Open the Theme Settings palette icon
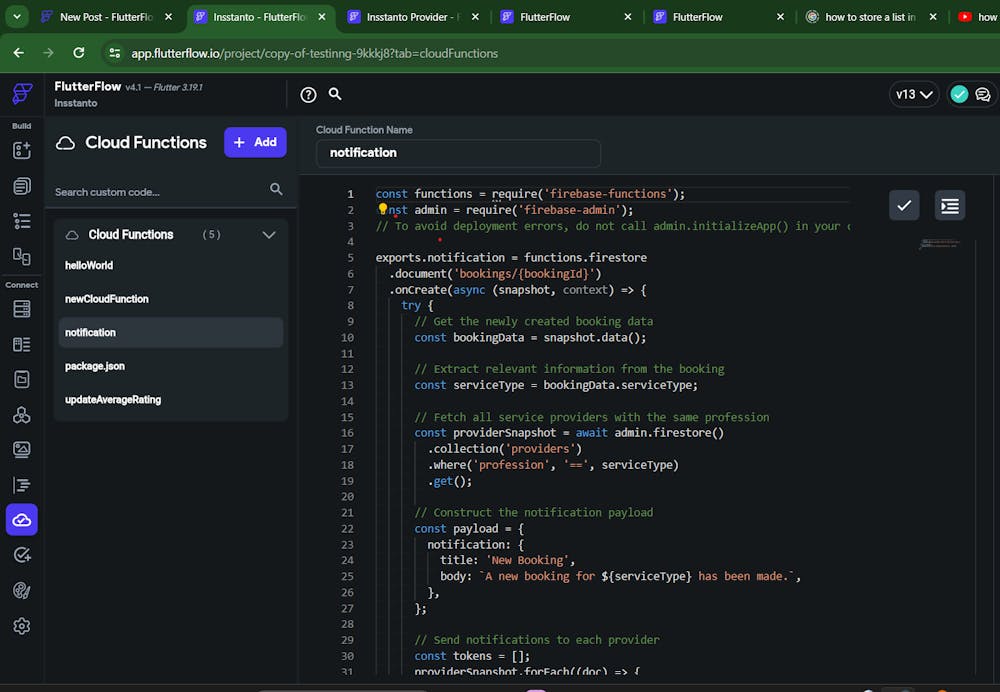The width and height of the screenshot is (1000, 692). (21, 590)
